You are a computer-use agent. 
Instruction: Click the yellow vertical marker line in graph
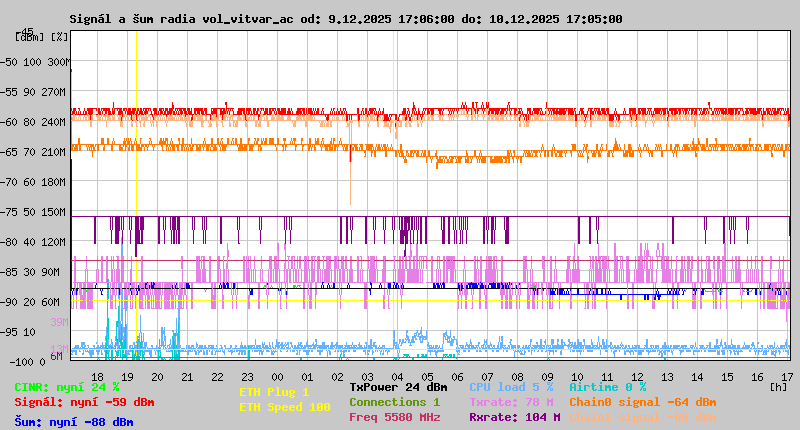[x=136, y=200]
